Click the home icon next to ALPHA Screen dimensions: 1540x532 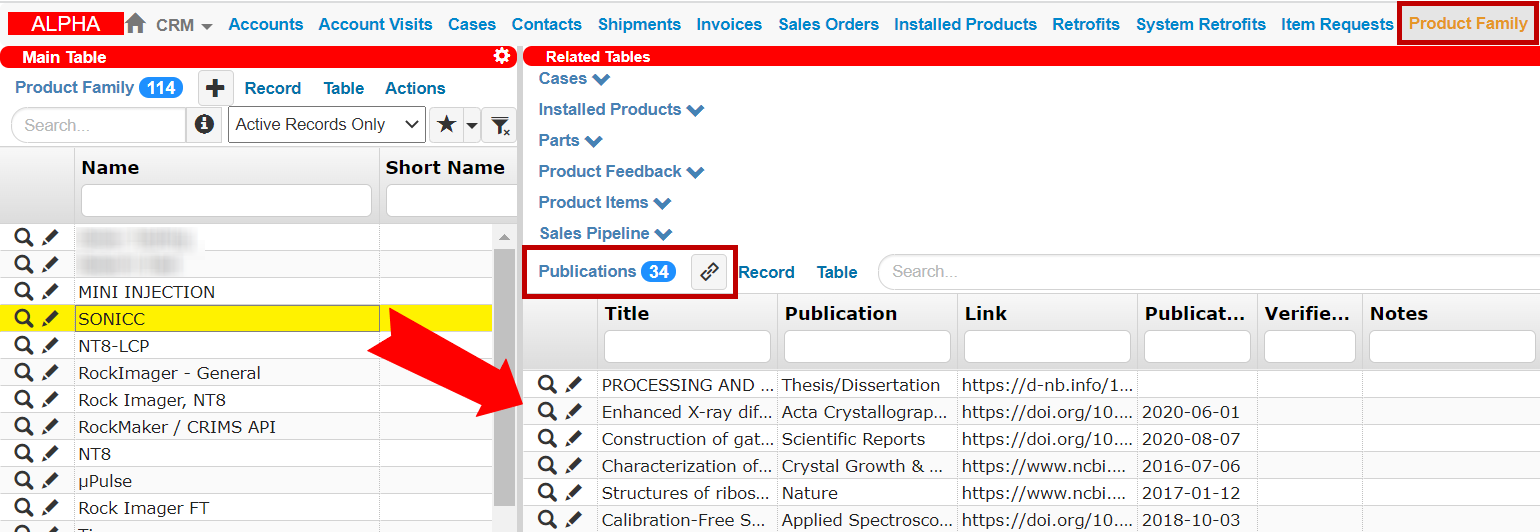point(136,24)
